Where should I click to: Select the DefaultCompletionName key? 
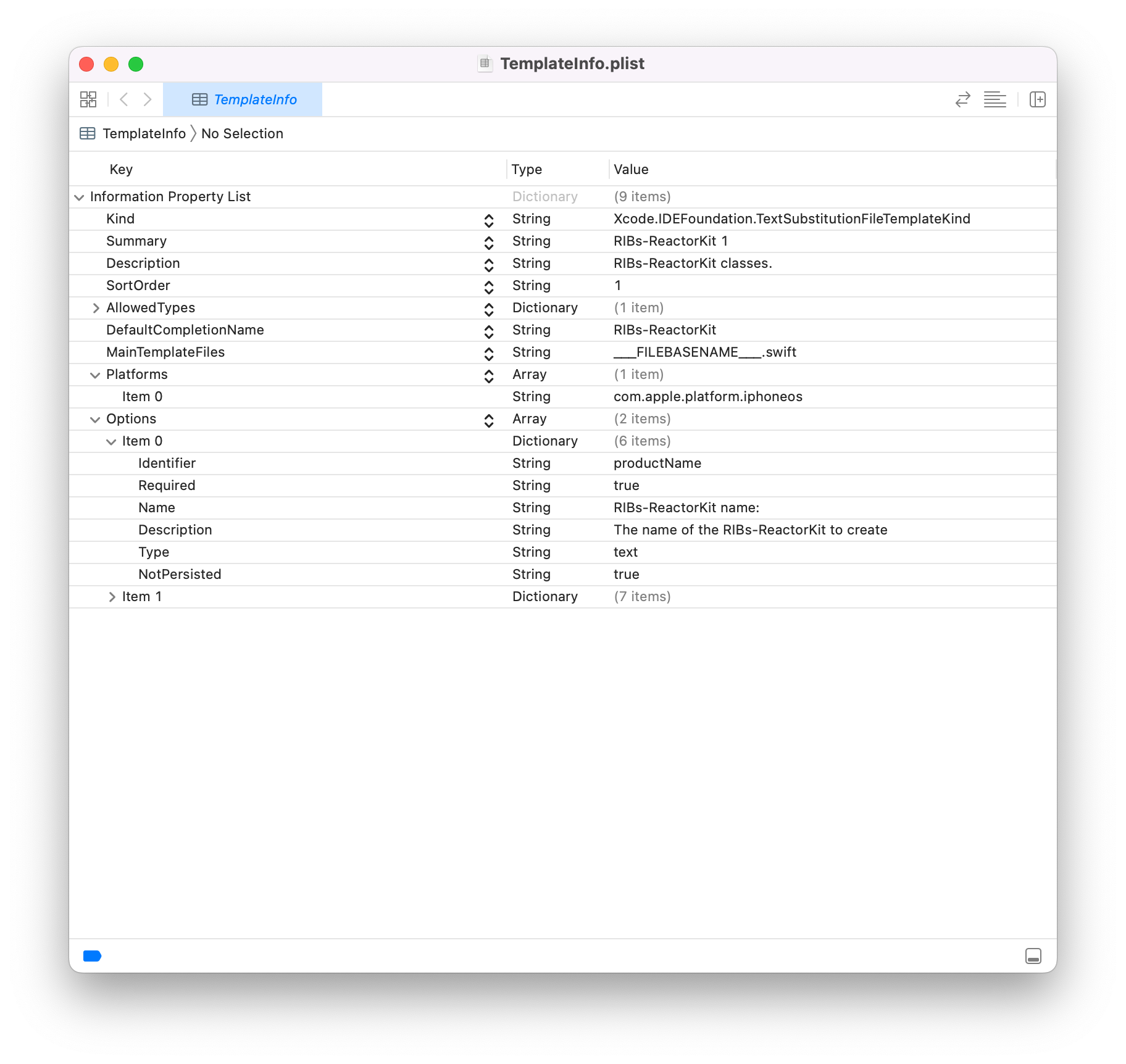click(x=185, y=330)
